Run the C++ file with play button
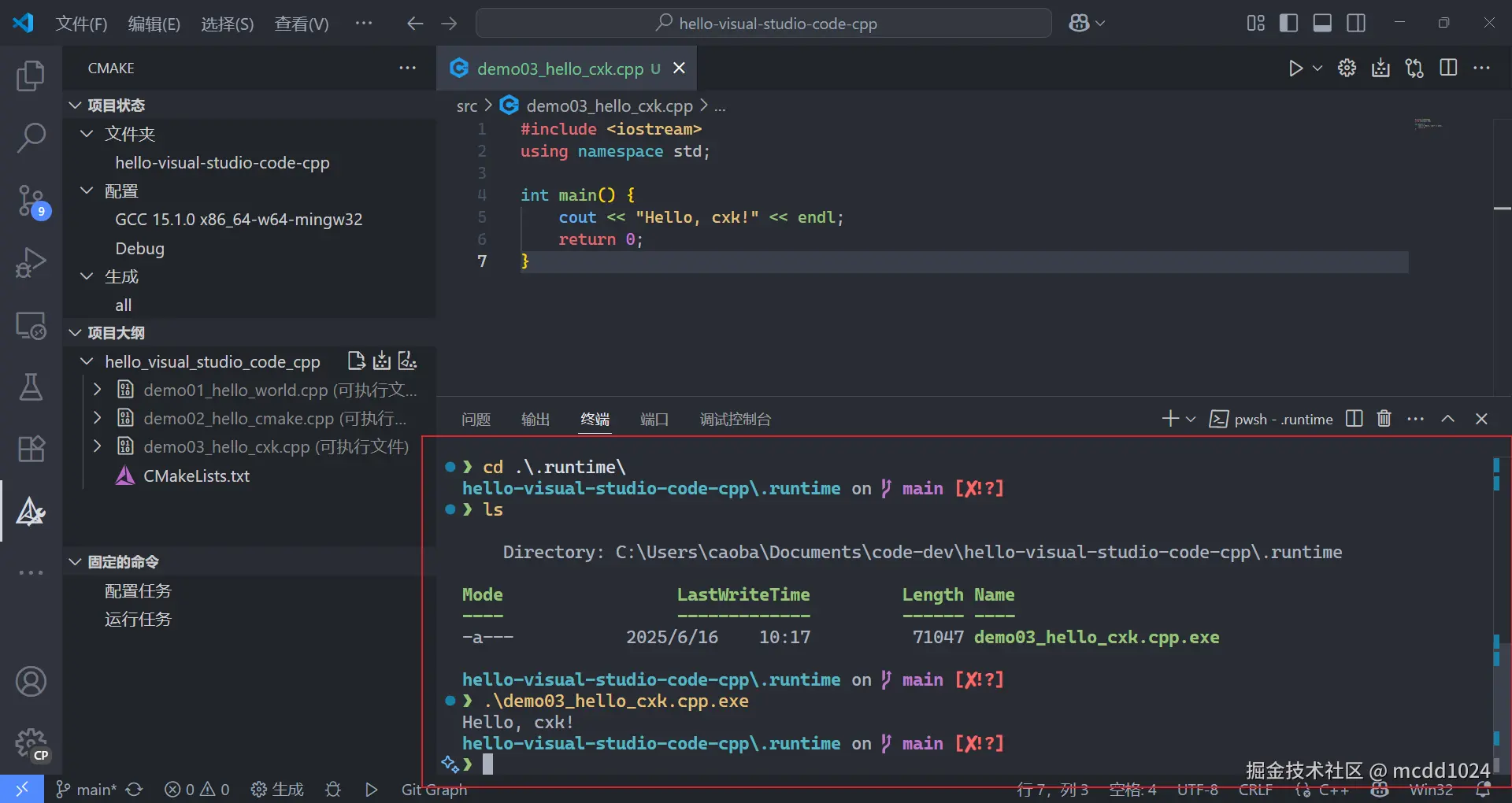The width and height of the screenshot is (1512, 803). pyautogui.click(x=1295, y=68)
